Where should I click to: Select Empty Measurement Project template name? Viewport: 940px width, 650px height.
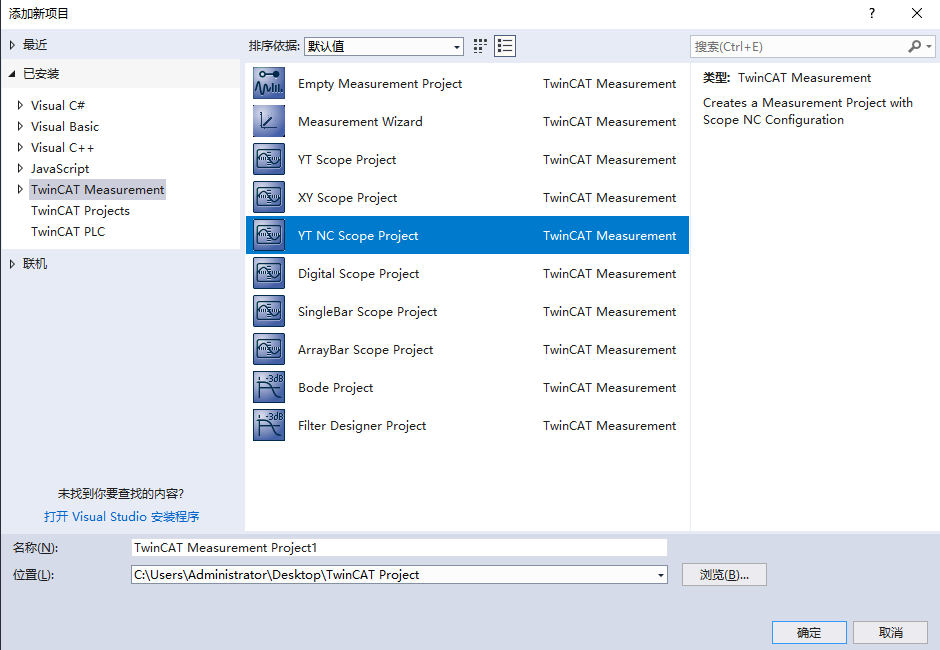(x=380, y=83)
